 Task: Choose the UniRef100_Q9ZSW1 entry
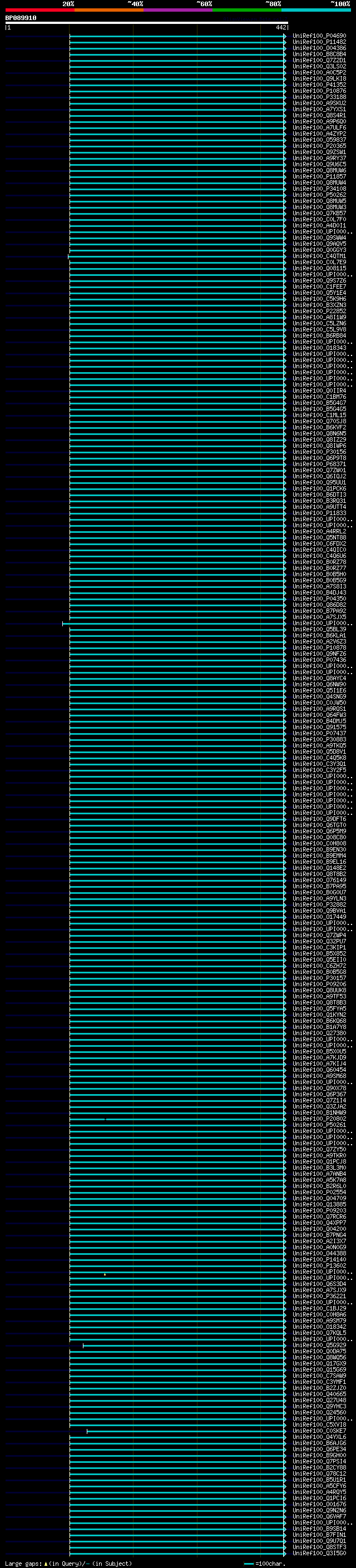pyautogui.click(x=319, y=152)
